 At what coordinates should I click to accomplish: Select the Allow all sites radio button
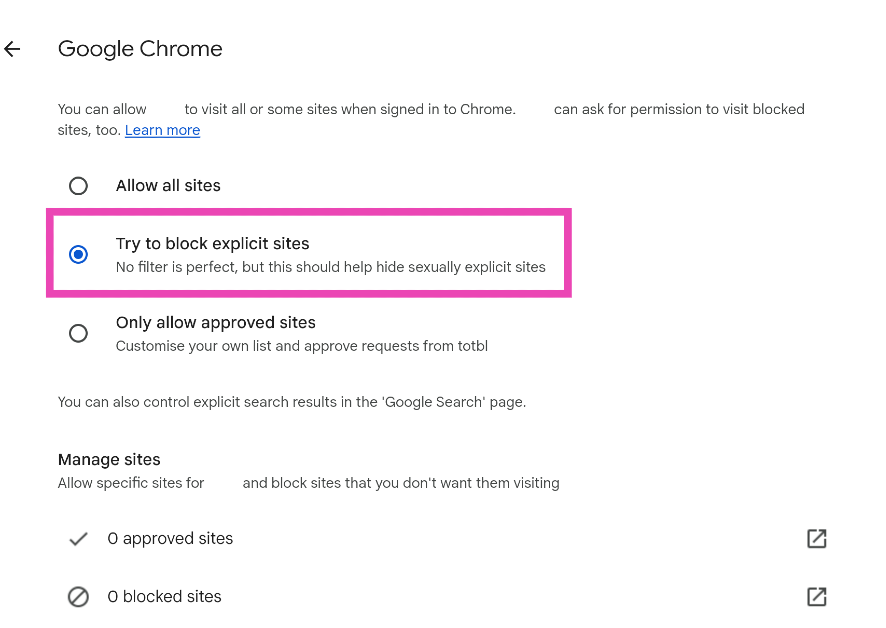point(78,186)
